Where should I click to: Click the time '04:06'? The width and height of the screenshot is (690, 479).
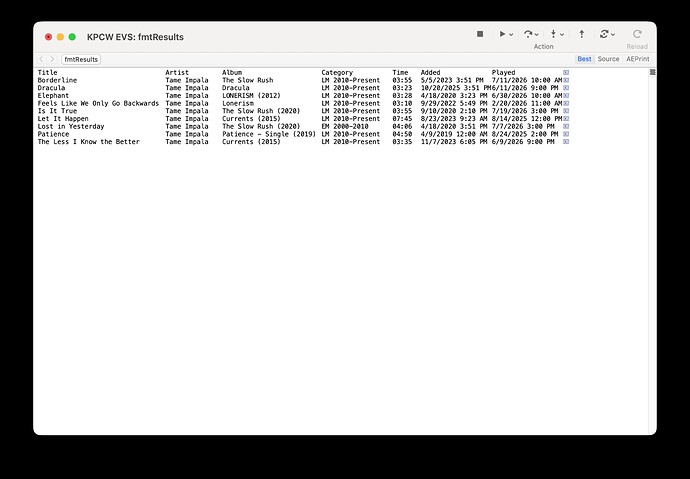point(402,126)
